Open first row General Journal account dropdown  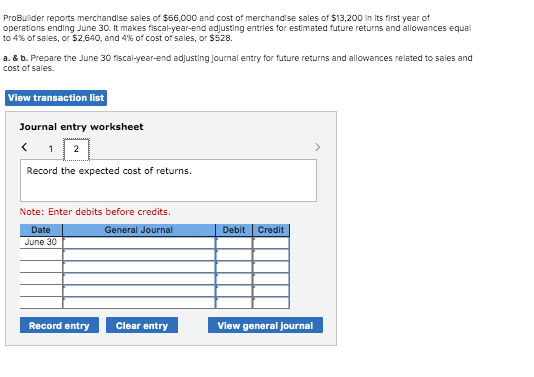[x=139, y=242]
